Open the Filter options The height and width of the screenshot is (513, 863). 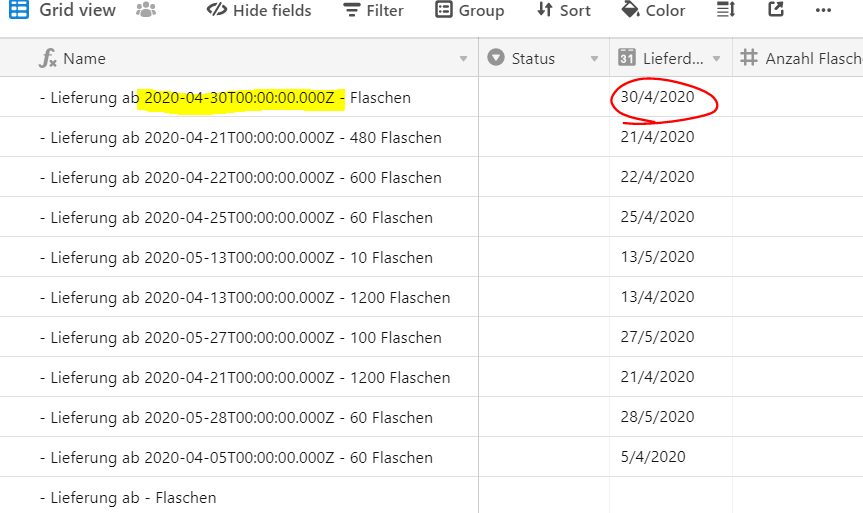tap(373, 10)
